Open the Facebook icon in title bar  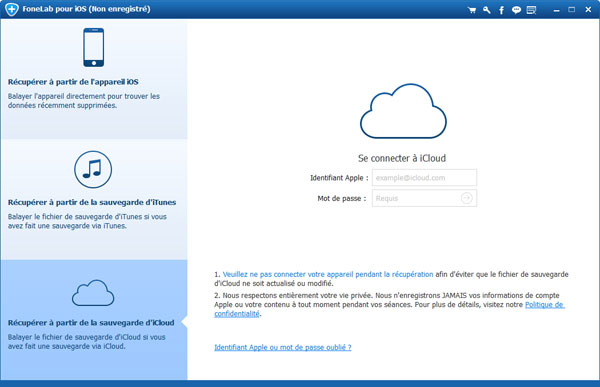(x=501, y=10)
